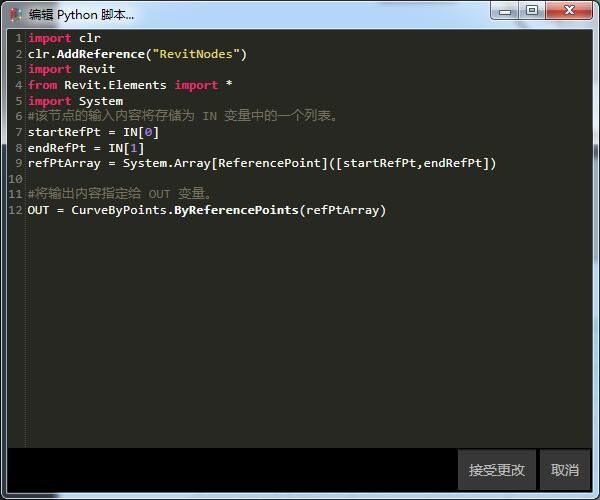Minimize the Python script editor window

click(505, 11)
